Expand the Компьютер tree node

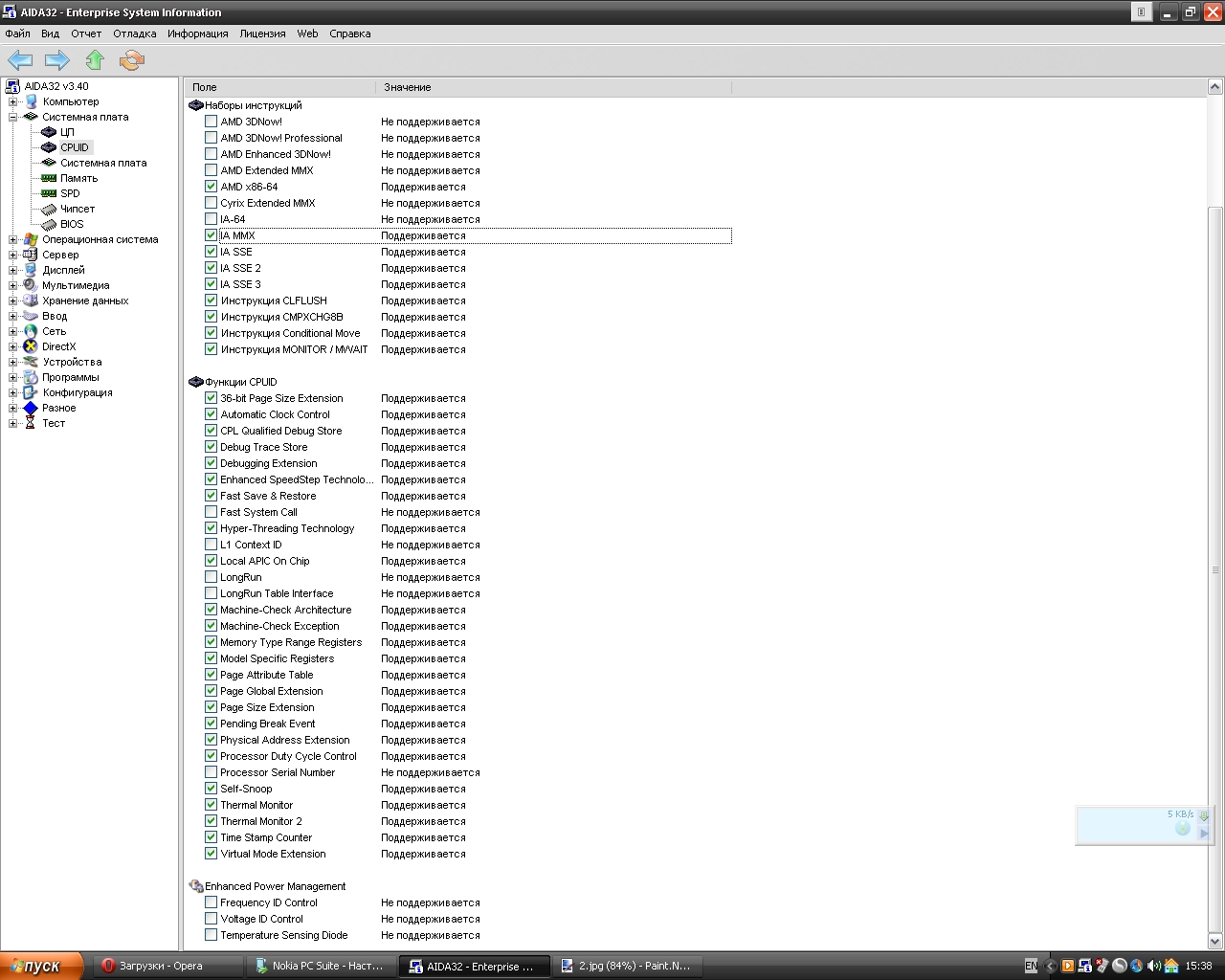(13, 101)
